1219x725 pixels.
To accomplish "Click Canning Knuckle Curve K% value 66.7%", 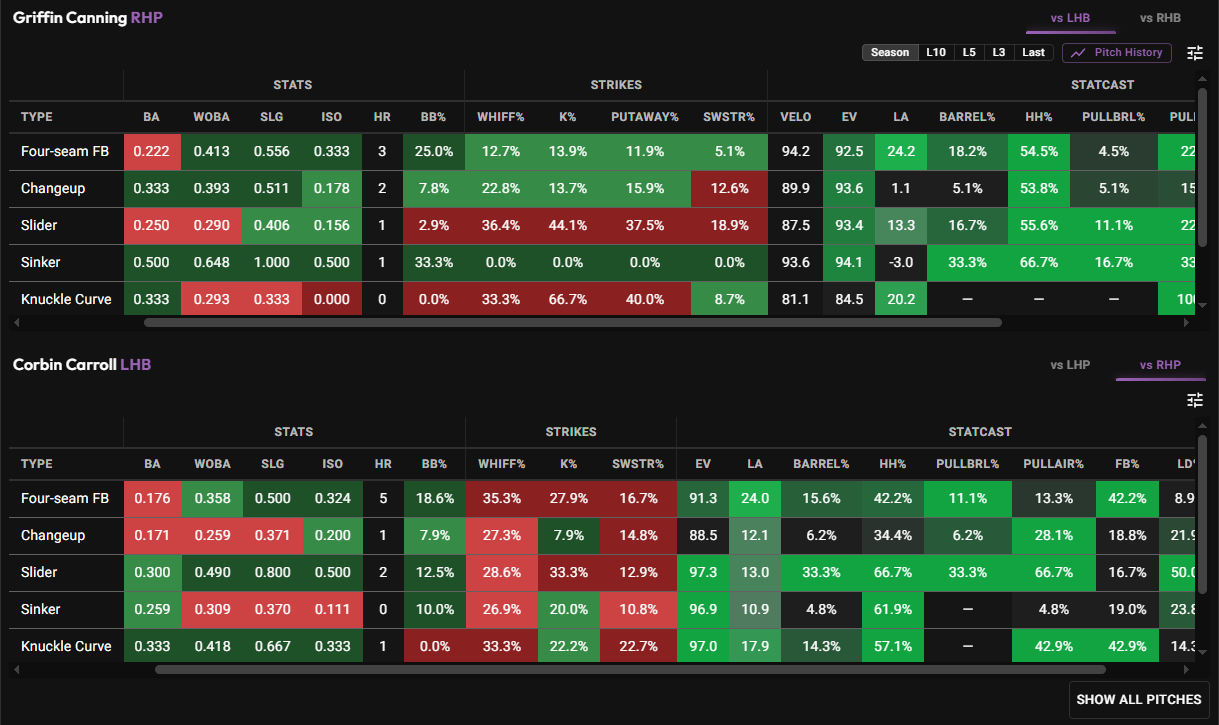I will 568,299.
